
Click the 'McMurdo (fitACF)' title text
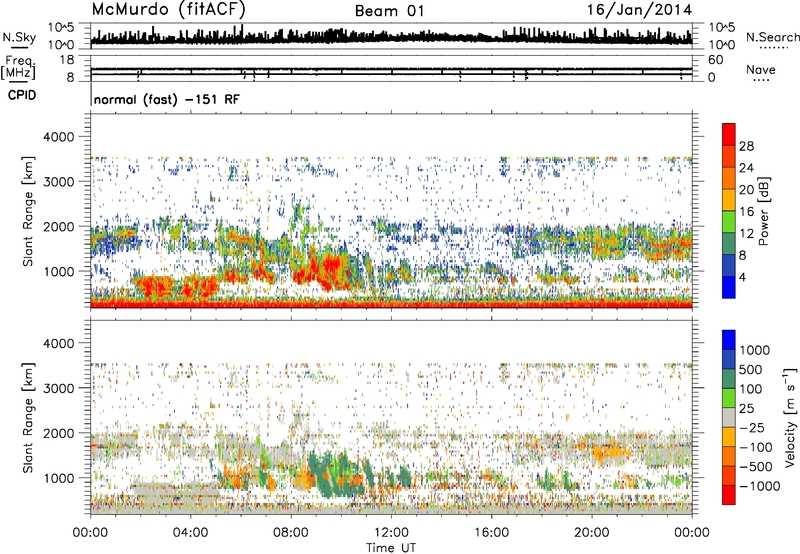tap(169, 9)
